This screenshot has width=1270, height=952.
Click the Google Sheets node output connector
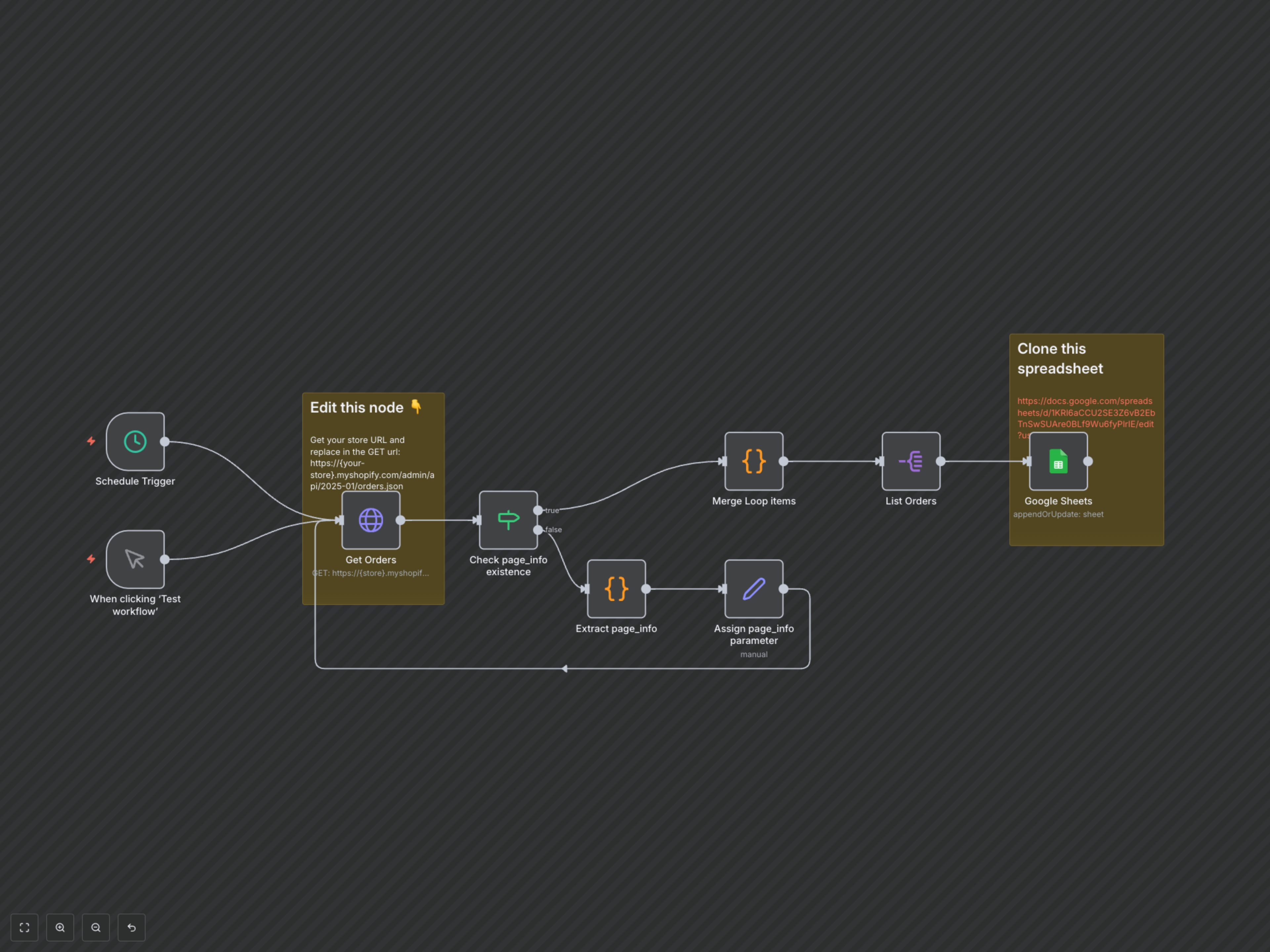pos(1088,461)
